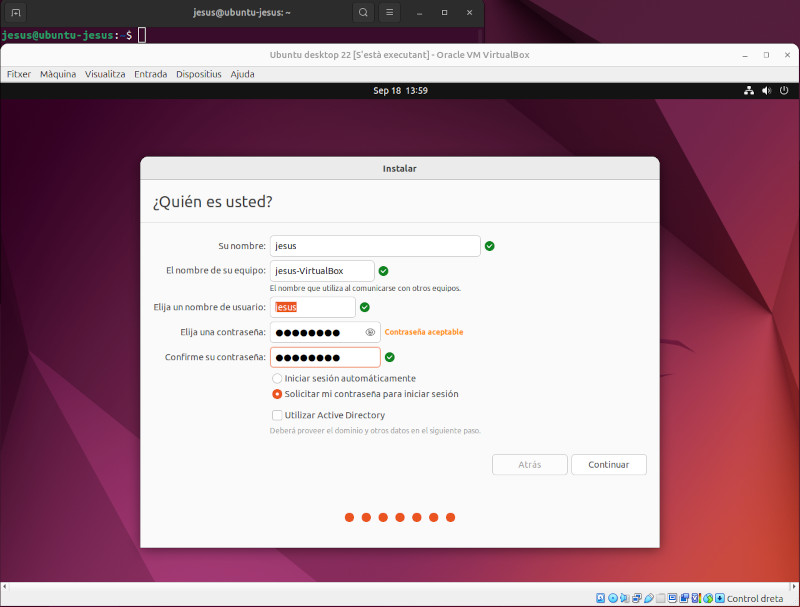Click the computer name field 'jesus-VirtualBox'
This screenshot has height=607, width=800.
click(322, 271)
